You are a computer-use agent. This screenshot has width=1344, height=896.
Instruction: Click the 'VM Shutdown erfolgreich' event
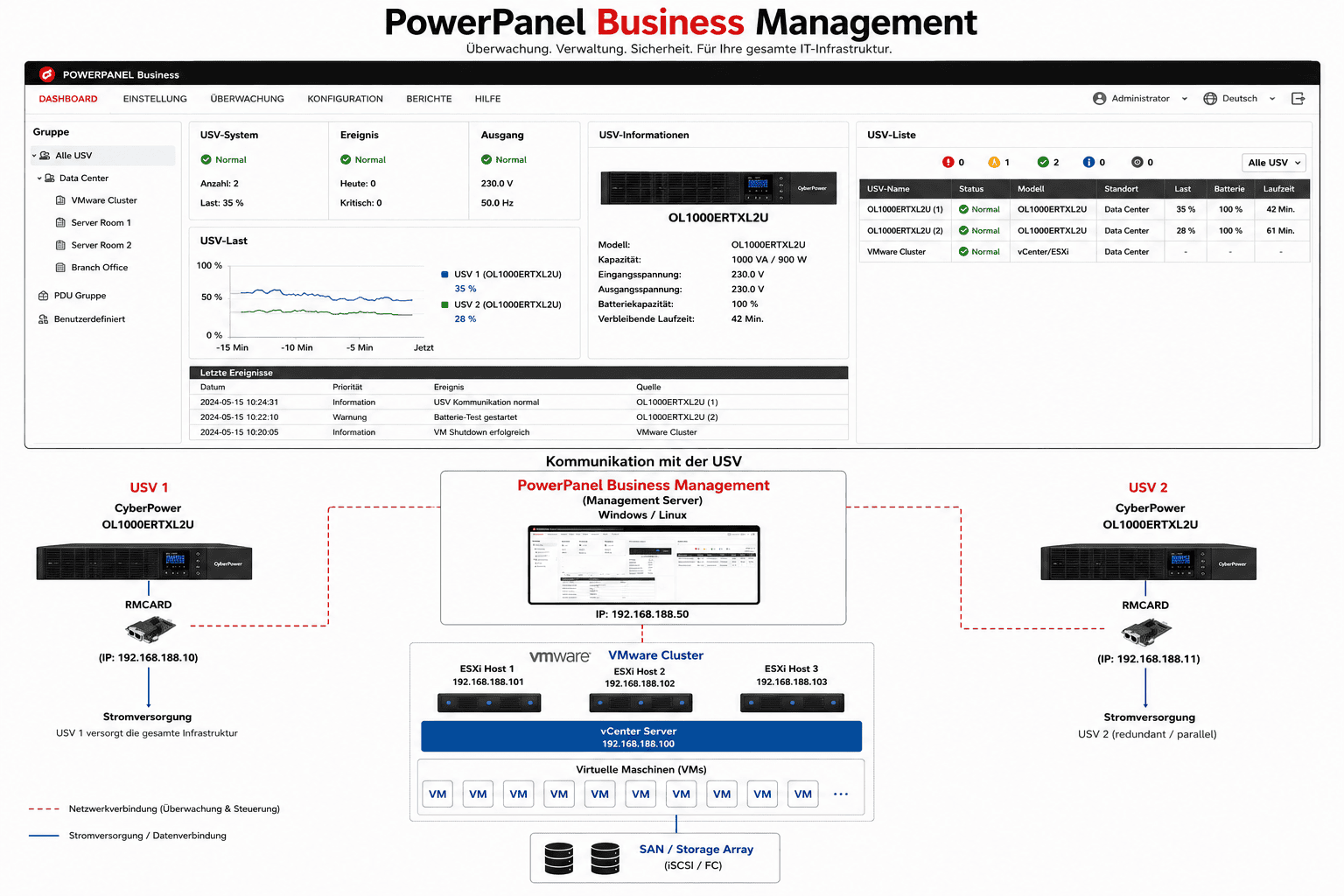point(481,432)
